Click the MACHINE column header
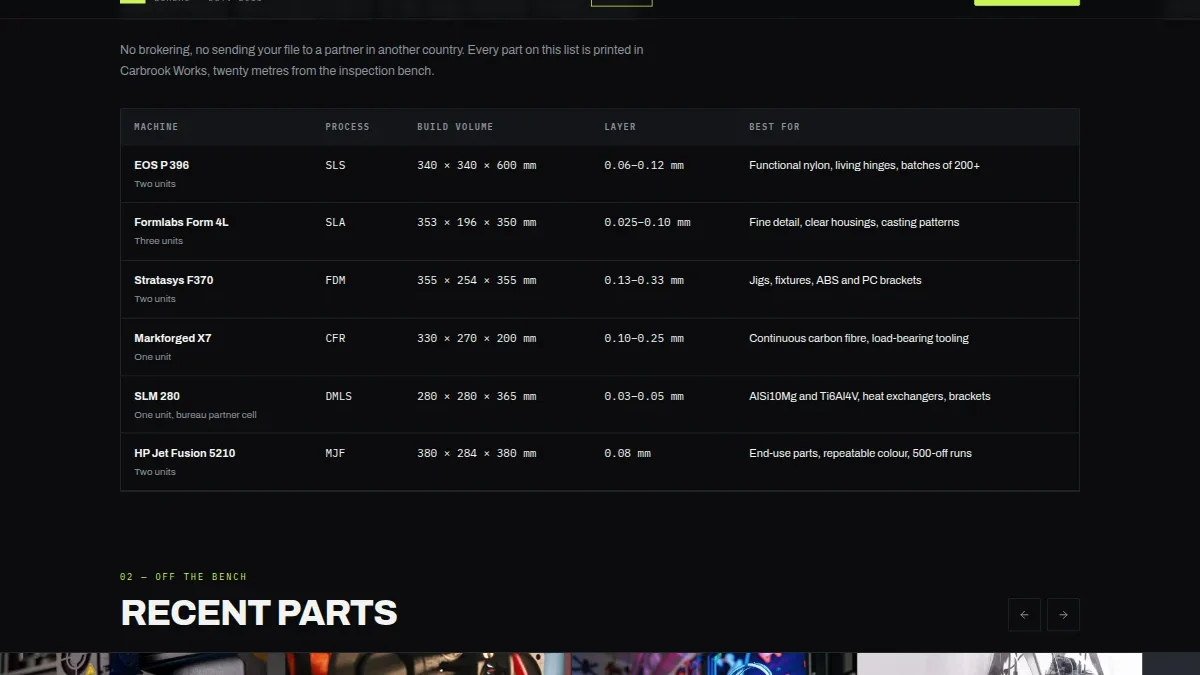This screenshot has width=1200, height=675. click(x=156, y=127)
